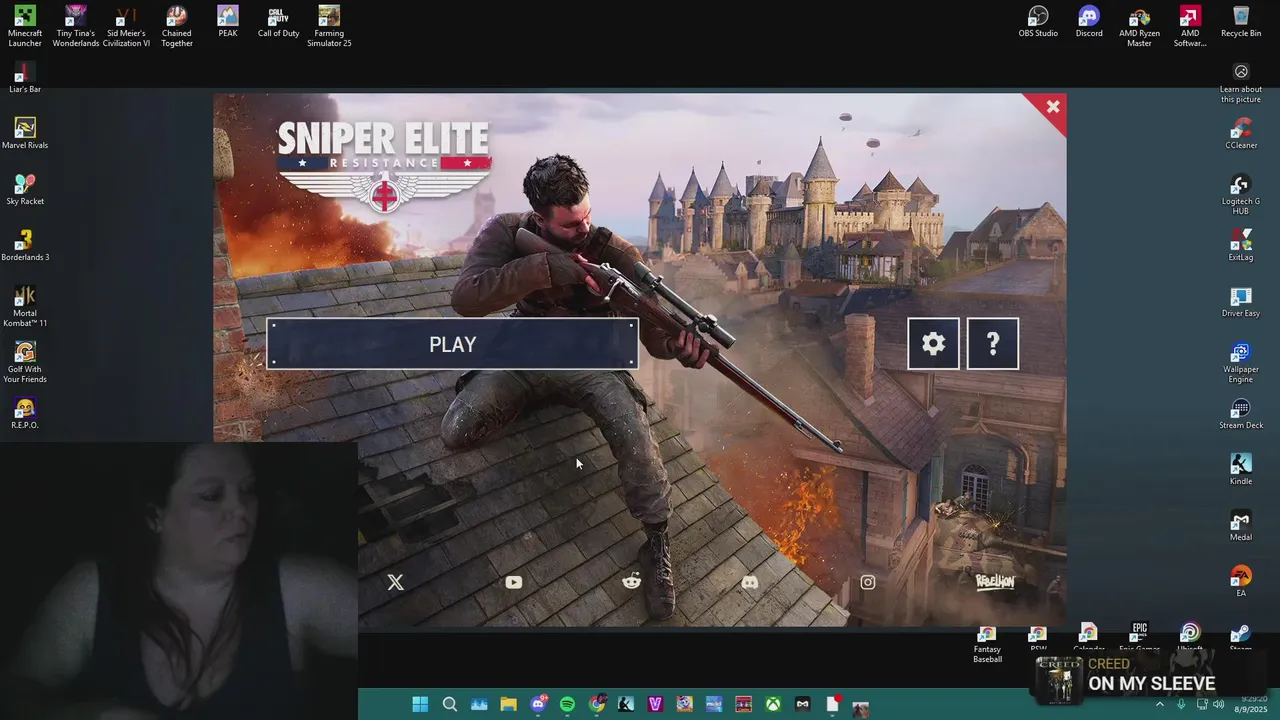
Task: Select the PEAK desktop icon
Action: 228,22
